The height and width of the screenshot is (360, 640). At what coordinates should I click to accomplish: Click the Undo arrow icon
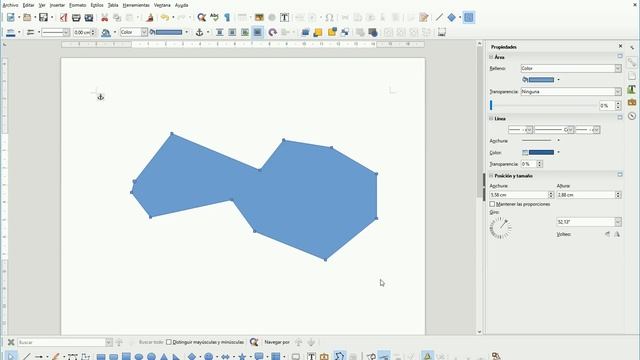point(164,18)
